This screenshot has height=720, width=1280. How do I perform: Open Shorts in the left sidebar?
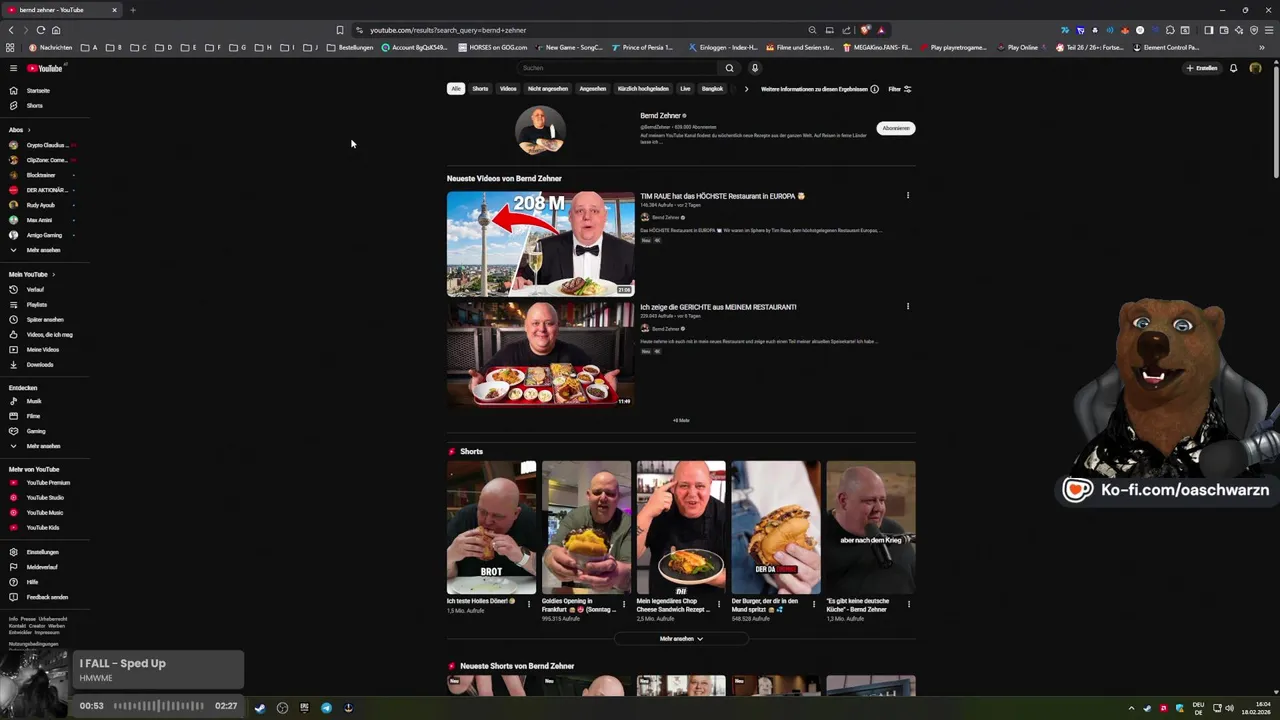pyautogui.click(x=35, y=105)
